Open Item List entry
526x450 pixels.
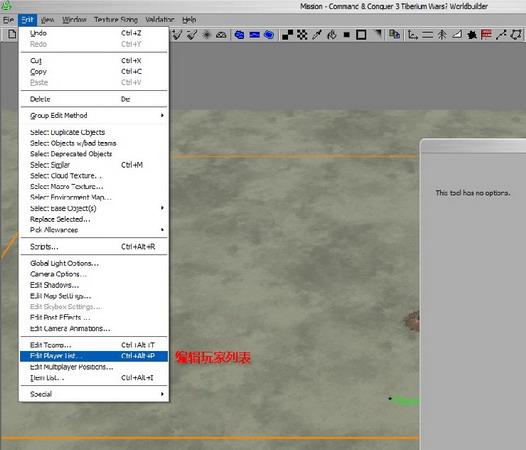tap(94, 378)
